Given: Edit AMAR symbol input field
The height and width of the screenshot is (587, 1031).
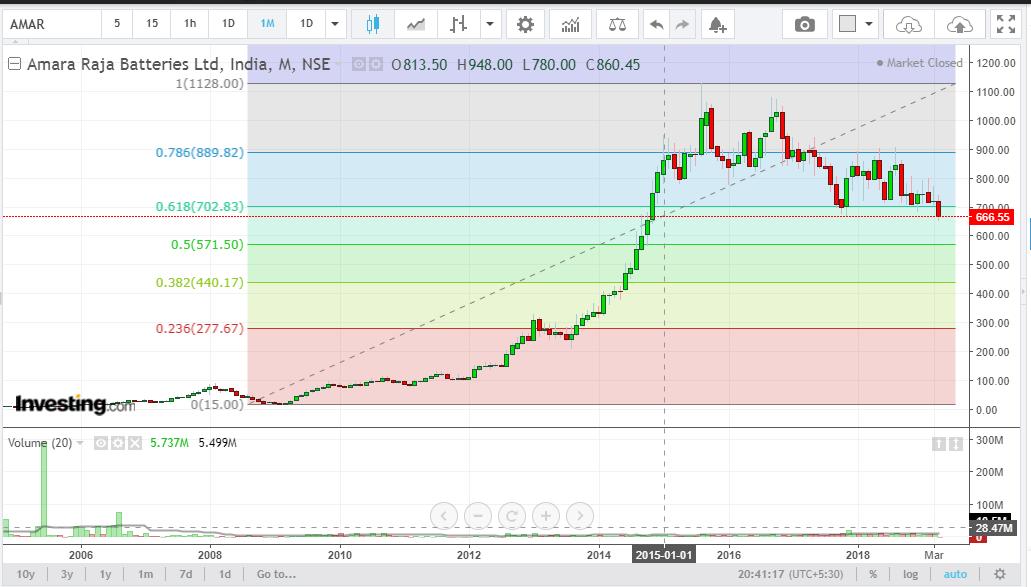Looking at the screenshot, I should click(x=53, y=24).
